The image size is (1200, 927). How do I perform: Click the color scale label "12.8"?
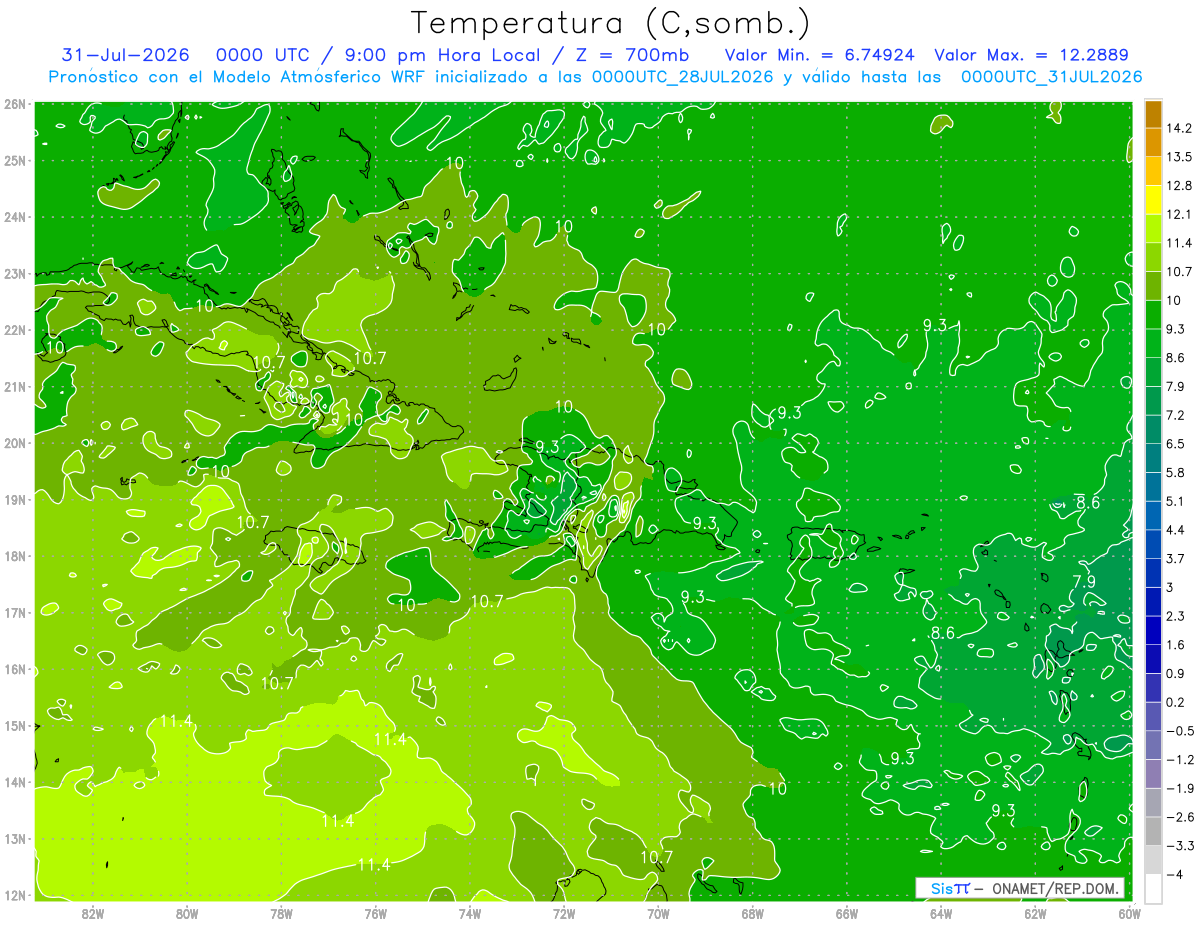1181,186
